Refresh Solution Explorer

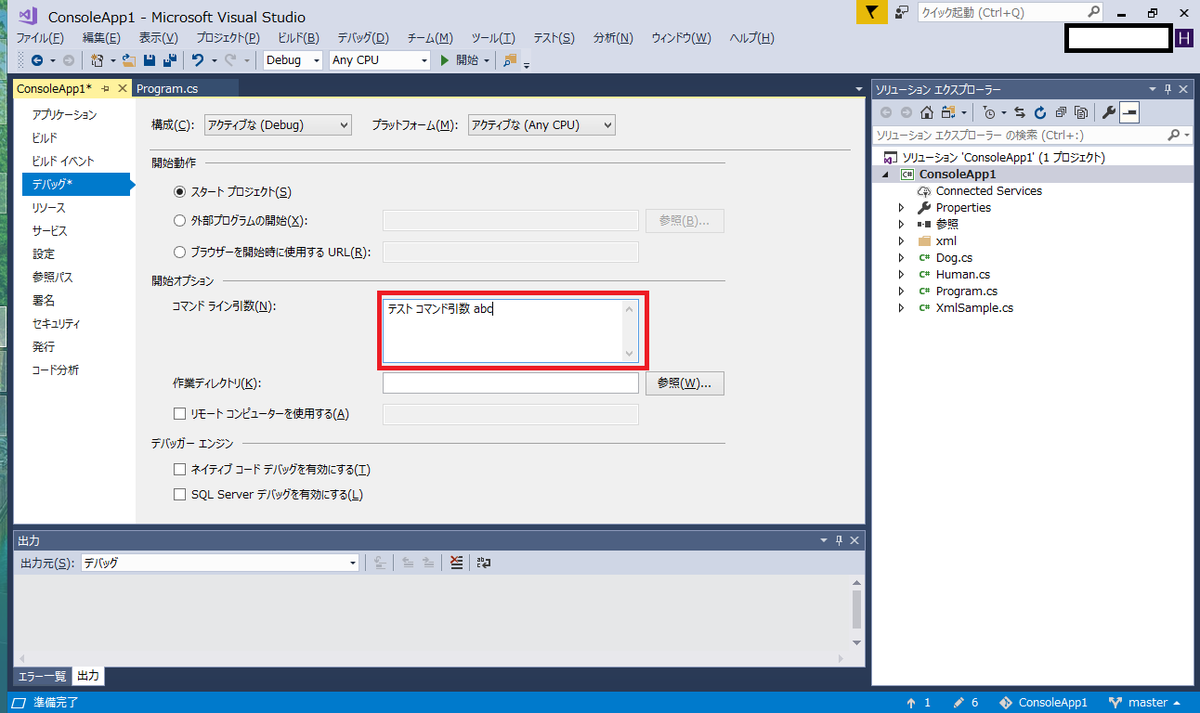pos(1040,112)
